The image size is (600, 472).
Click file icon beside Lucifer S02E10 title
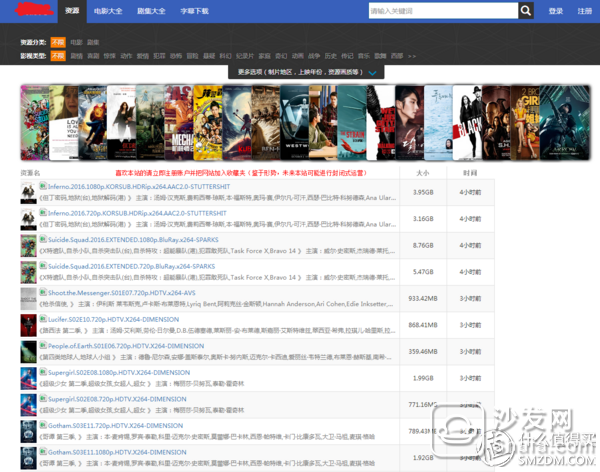(43, 318)
